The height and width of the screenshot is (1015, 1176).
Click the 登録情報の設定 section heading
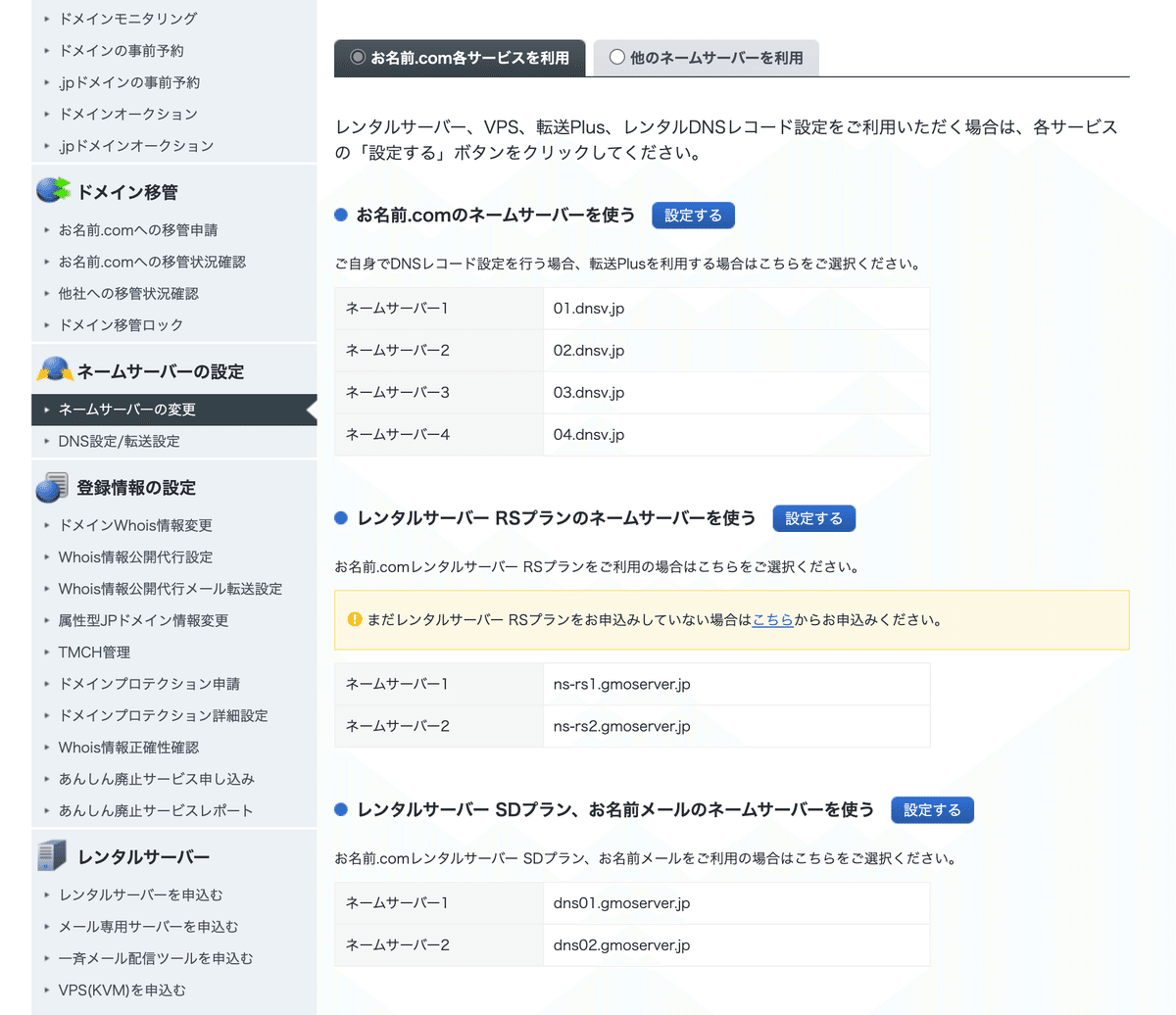pos(136,488)
